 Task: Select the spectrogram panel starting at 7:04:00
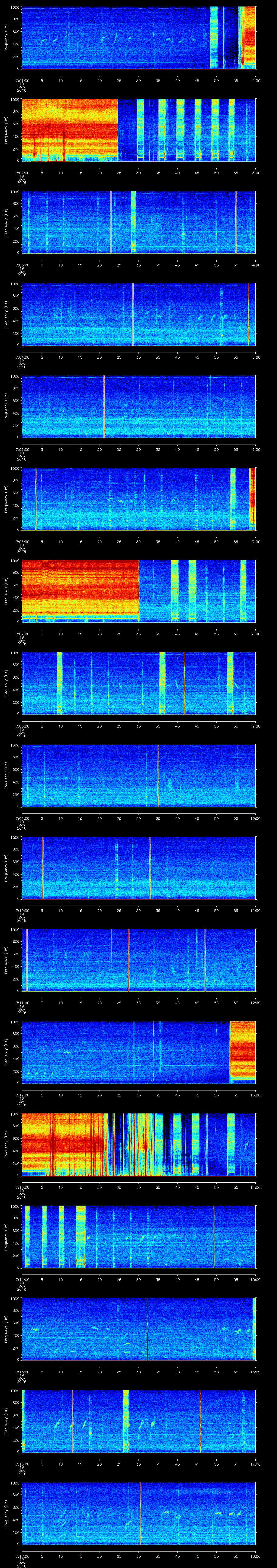coord(139,315)
